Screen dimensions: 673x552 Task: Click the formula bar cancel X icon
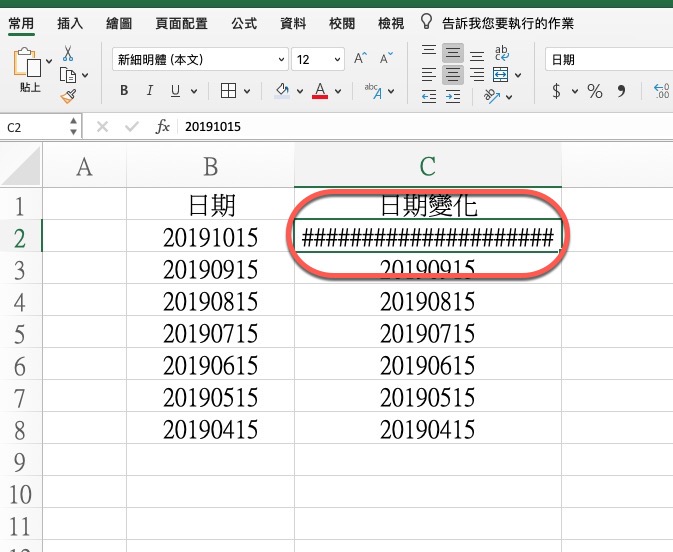point(102,127)
